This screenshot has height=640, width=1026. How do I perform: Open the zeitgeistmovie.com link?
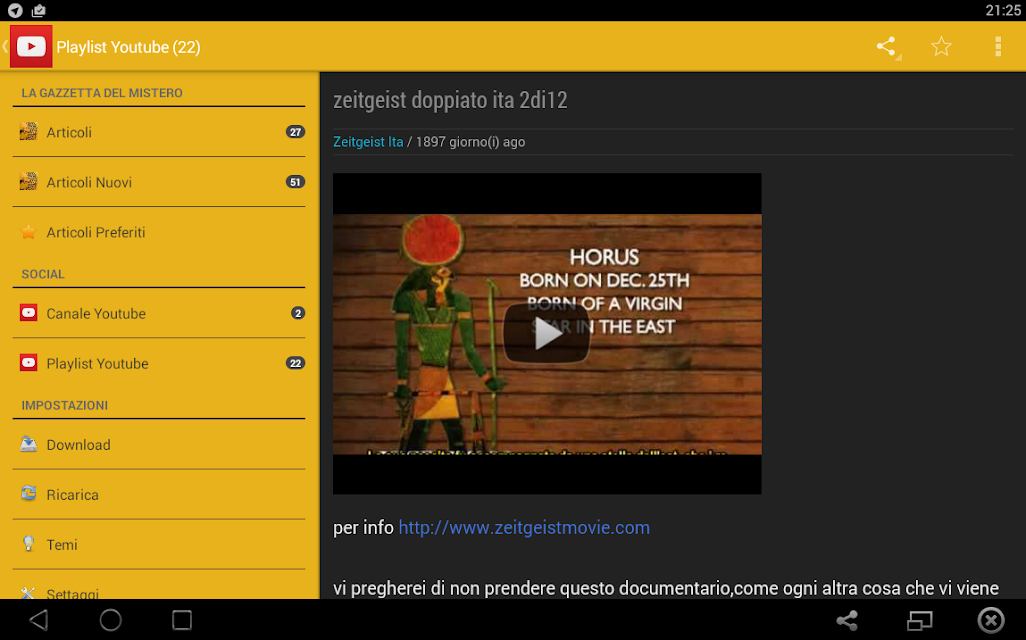click(524, 527)
